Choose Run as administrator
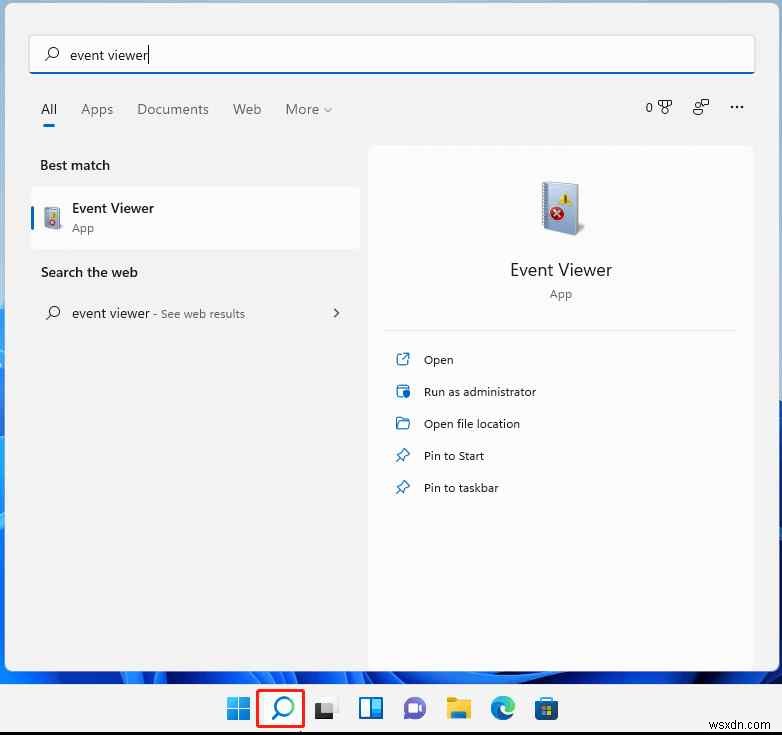The image size is (782, 735). [480, 392]
